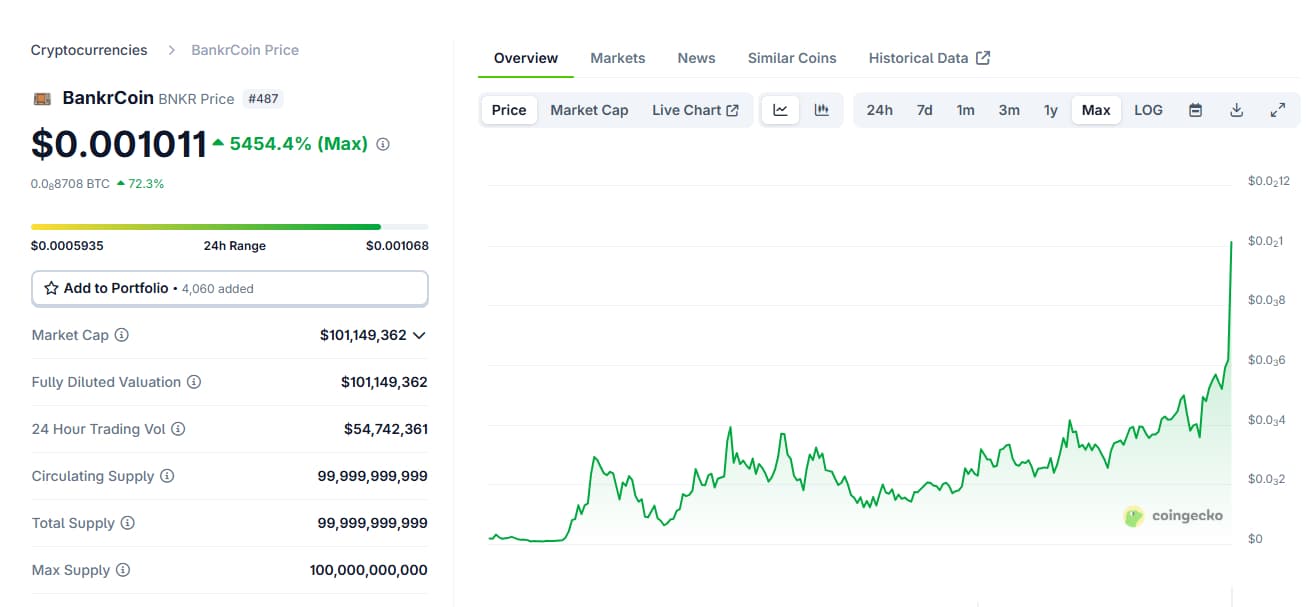Select the Market Cap chart mode
This screenshot has height=607, width=1314.
[589, 110]
